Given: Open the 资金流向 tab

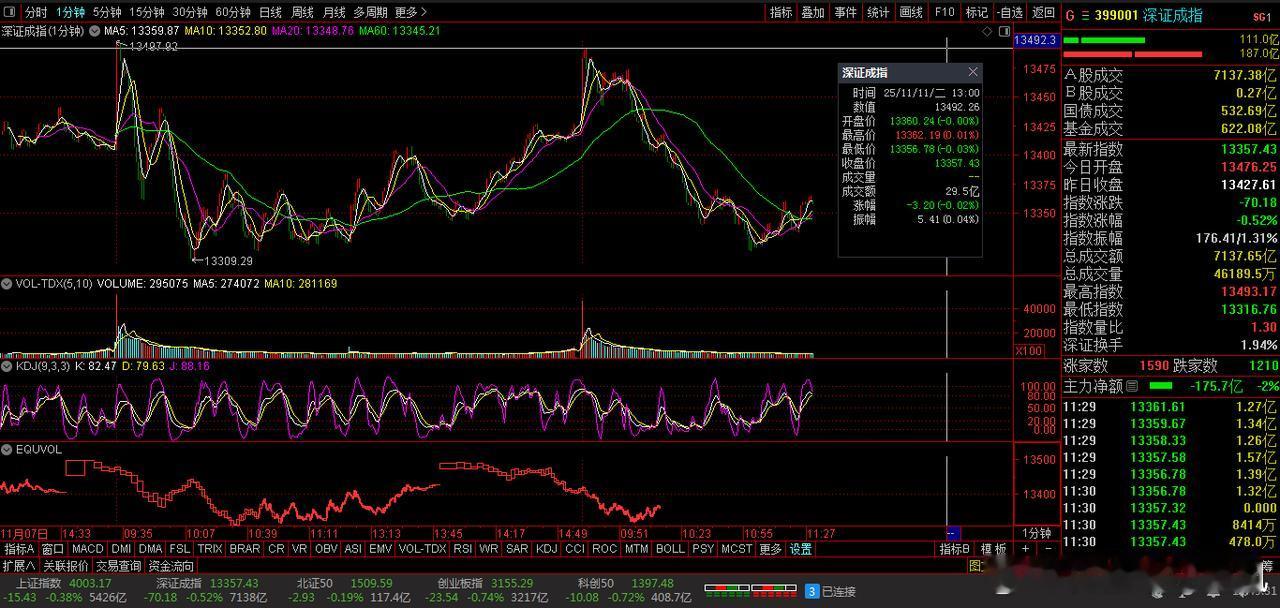Looking at the screenshot, I should [171, 566].
